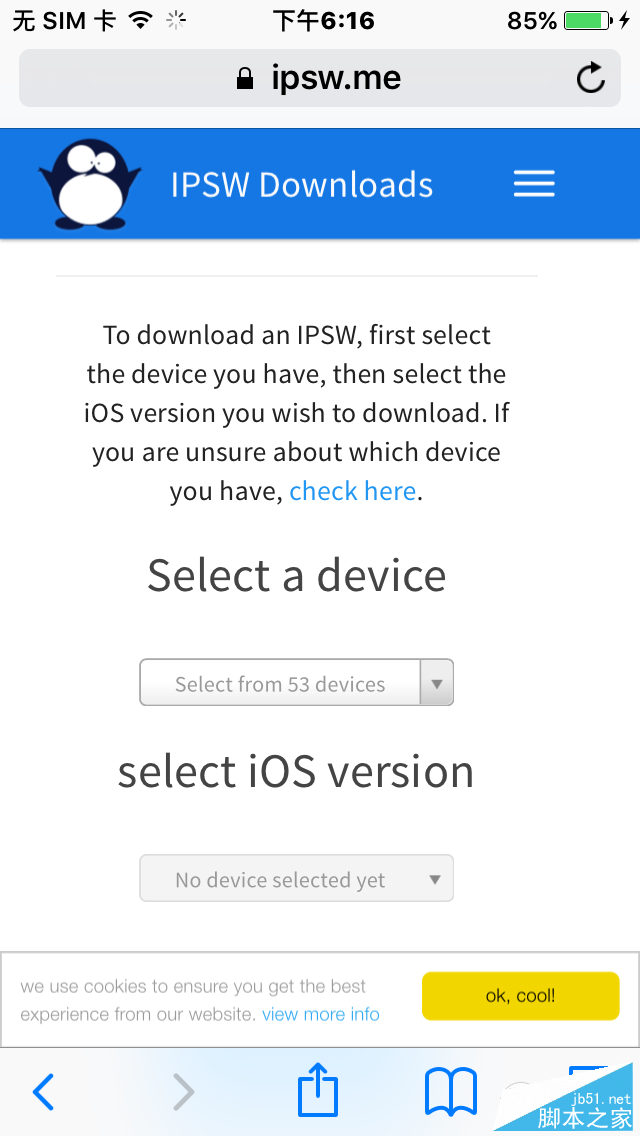This screenshot has width=640, height=1136.
Task: Click the 'IPSW Downloads' site title
Action: [x=302, y=185]
